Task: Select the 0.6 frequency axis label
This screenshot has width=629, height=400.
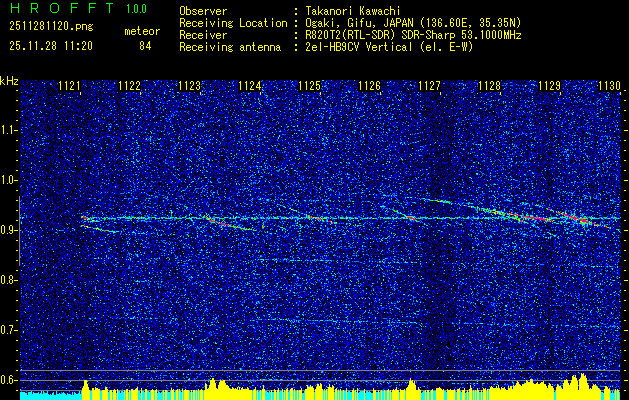Action: coord(7,380)
